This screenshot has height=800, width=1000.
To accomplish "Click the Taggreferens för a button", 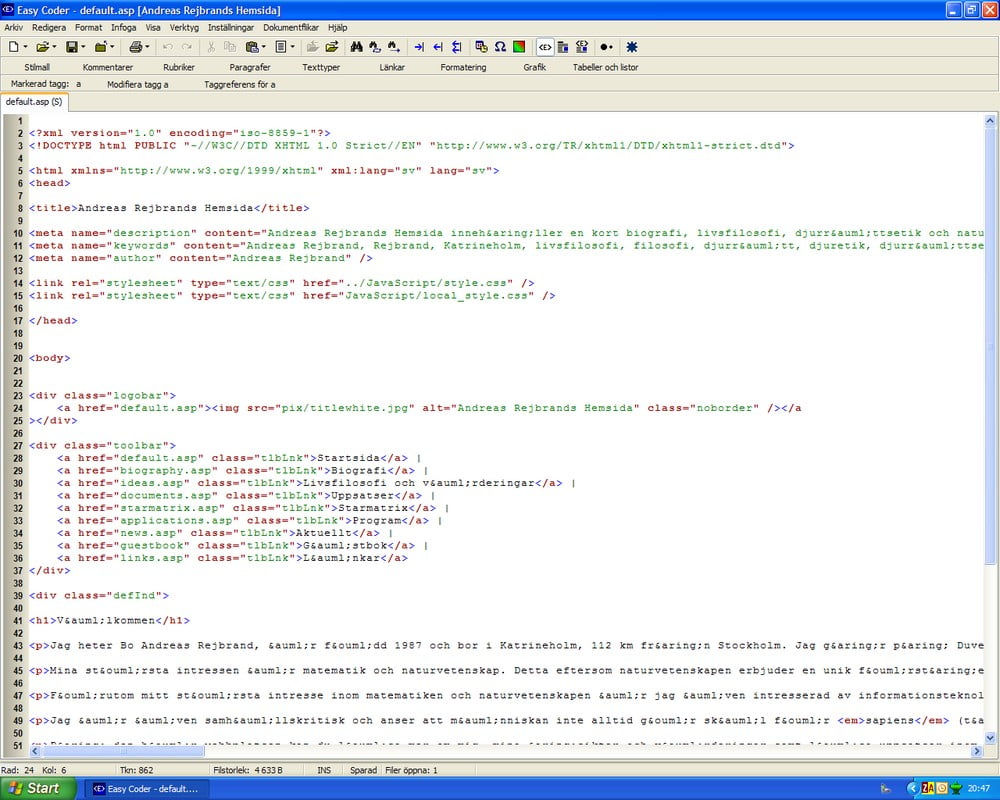I will pyautogui.click(x=240, y=84).
